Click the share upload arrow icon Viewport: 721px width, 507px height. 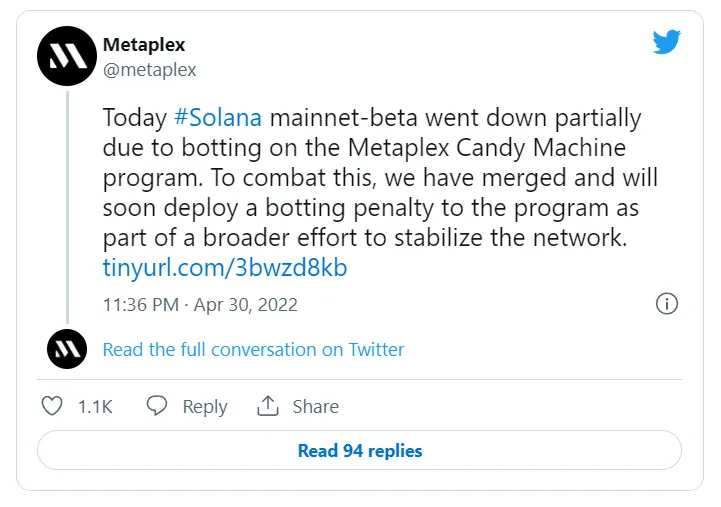[x=268, y=405]
